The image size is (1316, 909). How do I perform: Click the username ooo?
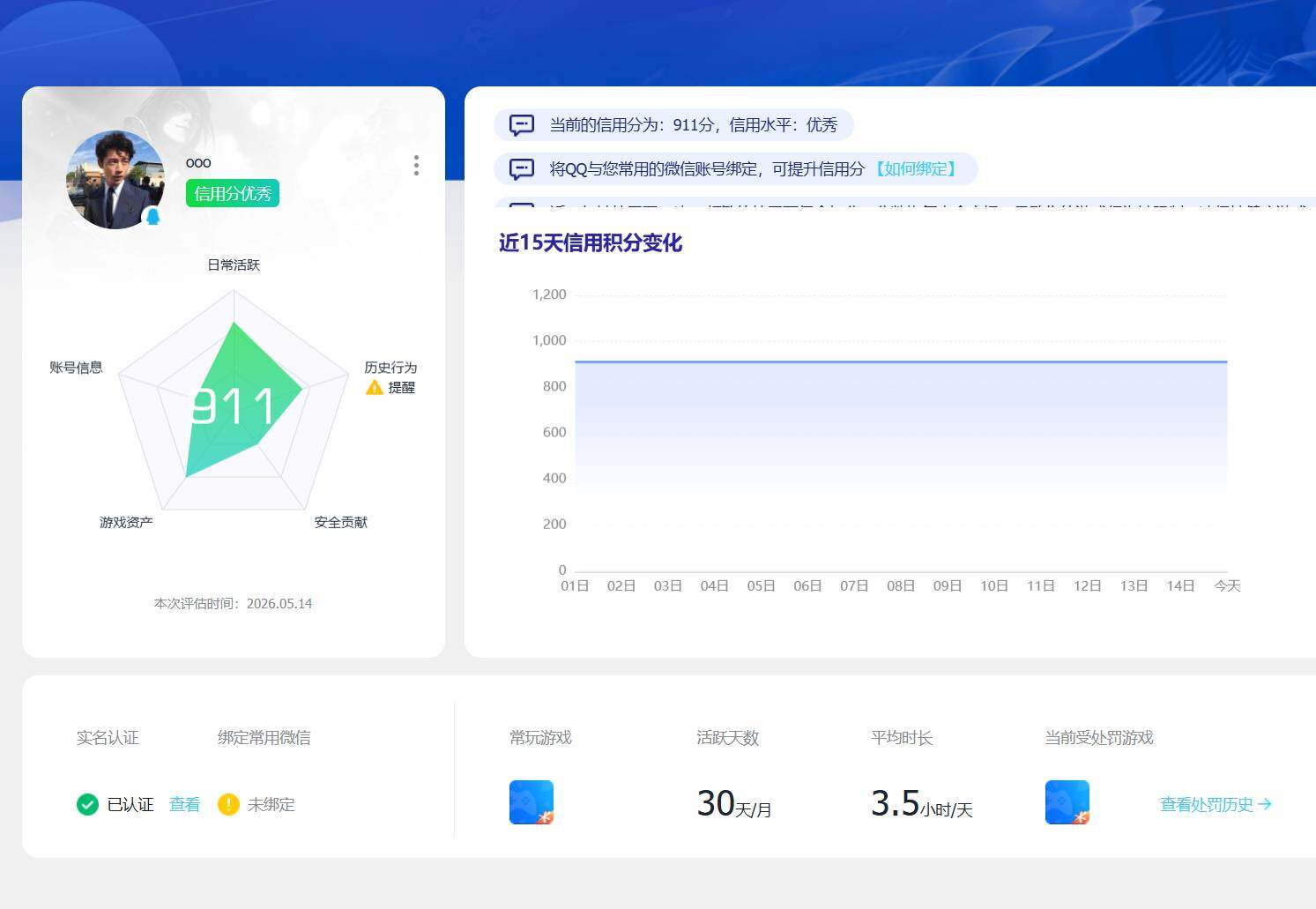click(x=198, y=162)
